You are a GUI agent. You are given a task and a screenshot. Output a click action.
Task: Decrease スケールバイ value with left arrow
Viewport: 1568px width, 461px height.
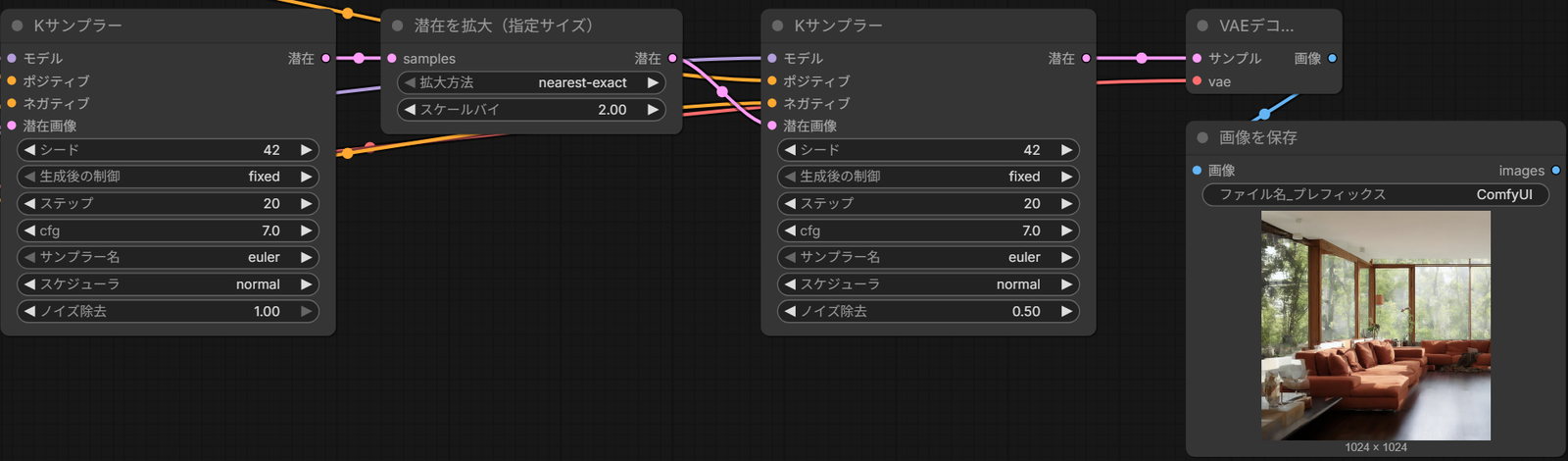[x=410, y=110]
